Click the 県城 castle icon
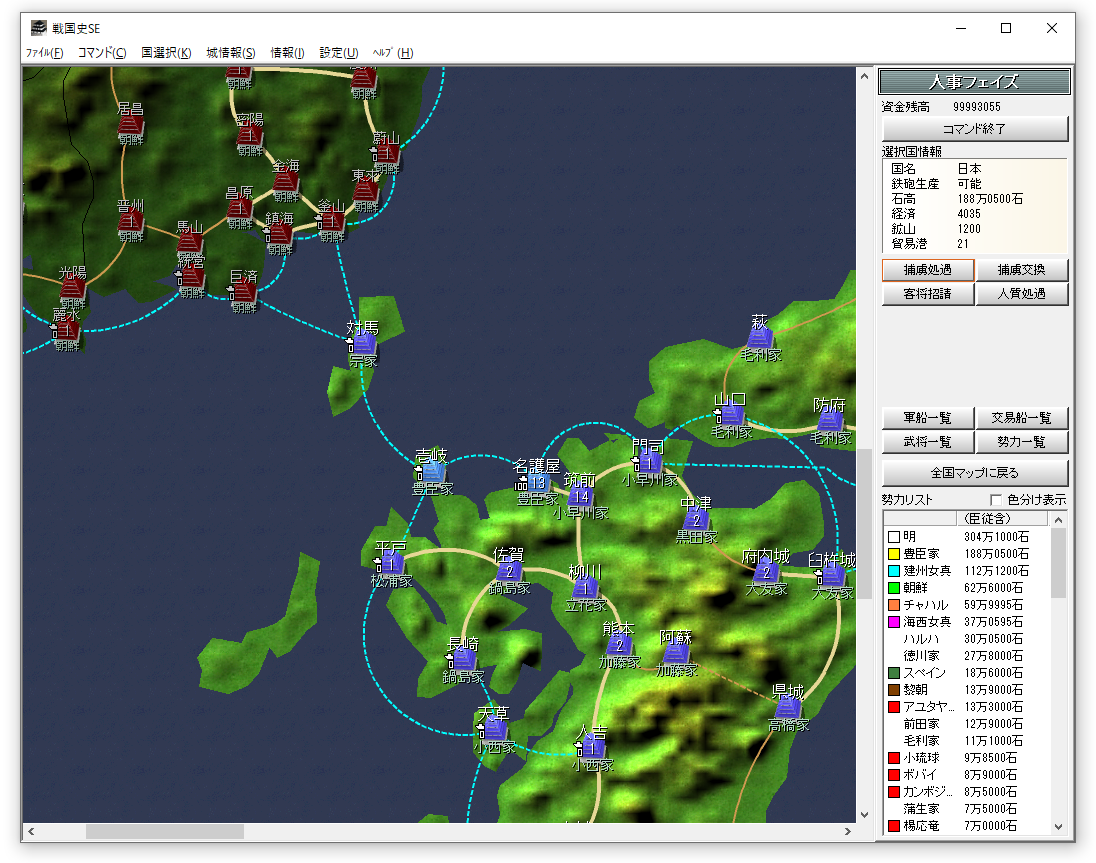This screenshot has width=1096, height=863. point(789,708)
